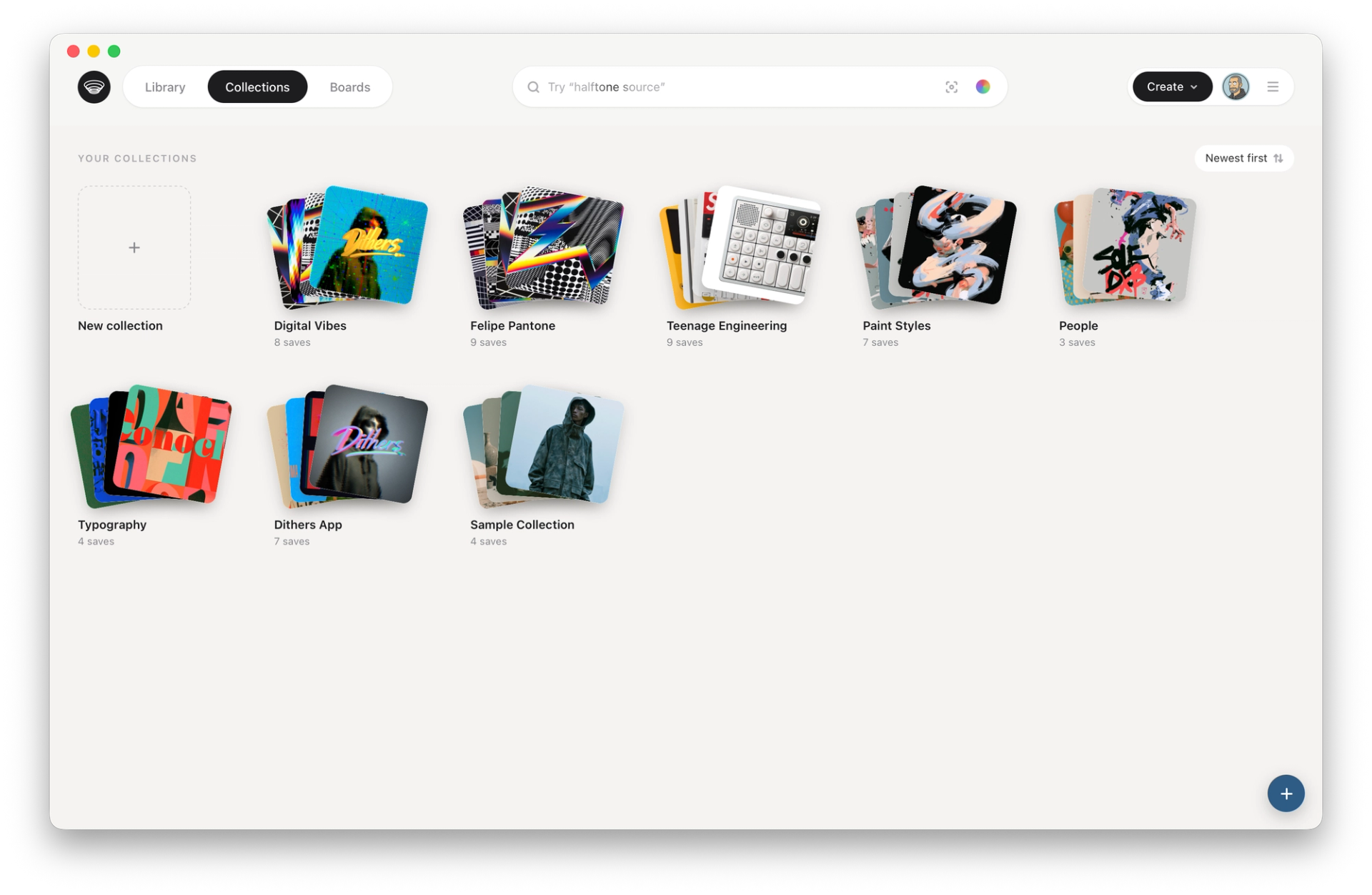Switch to the Boards tab
The height and width of the screenshot is (895, 1372).
tap(349, 86)
